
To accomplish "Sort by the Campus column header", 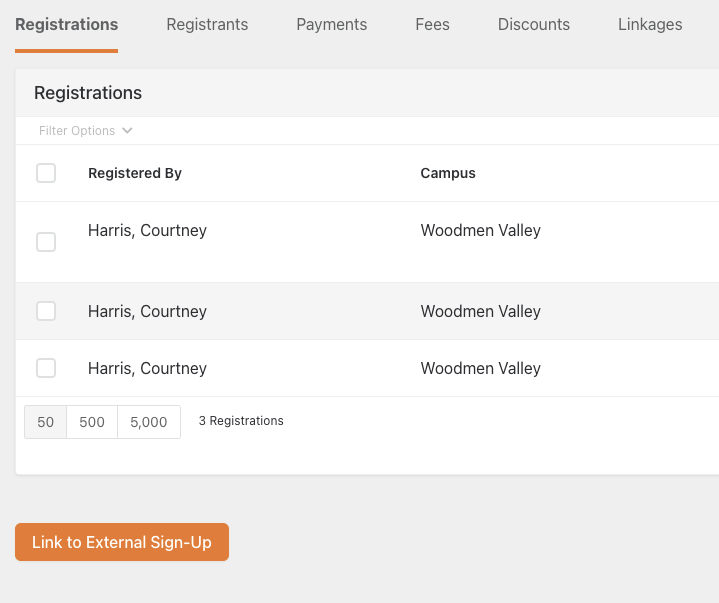I will tap(447, 173).
